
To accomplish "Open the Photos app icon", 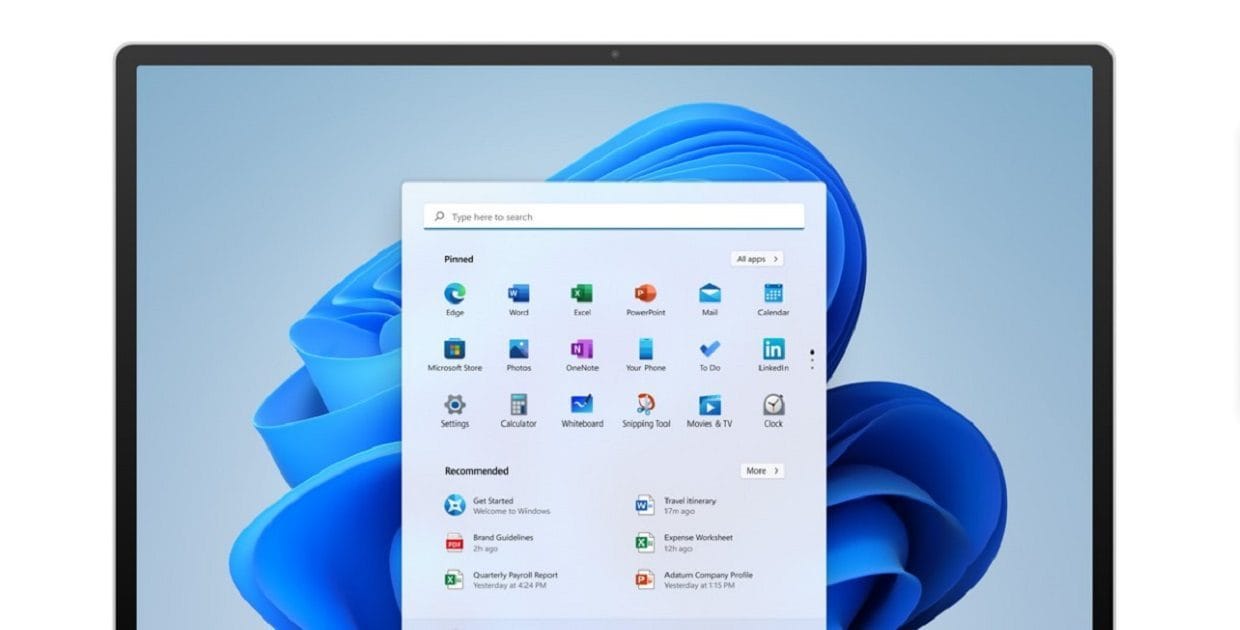I will 518,349.
